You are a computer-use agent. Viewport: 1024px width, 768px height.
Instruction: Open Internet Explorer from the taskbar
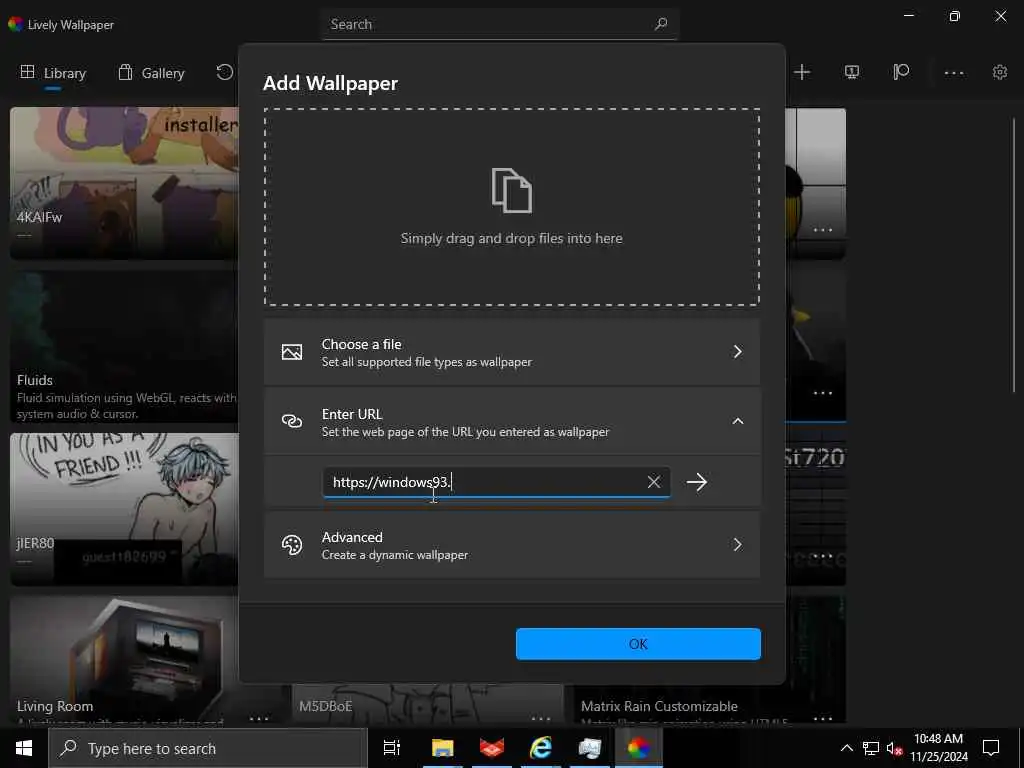[x=541, y=748]
